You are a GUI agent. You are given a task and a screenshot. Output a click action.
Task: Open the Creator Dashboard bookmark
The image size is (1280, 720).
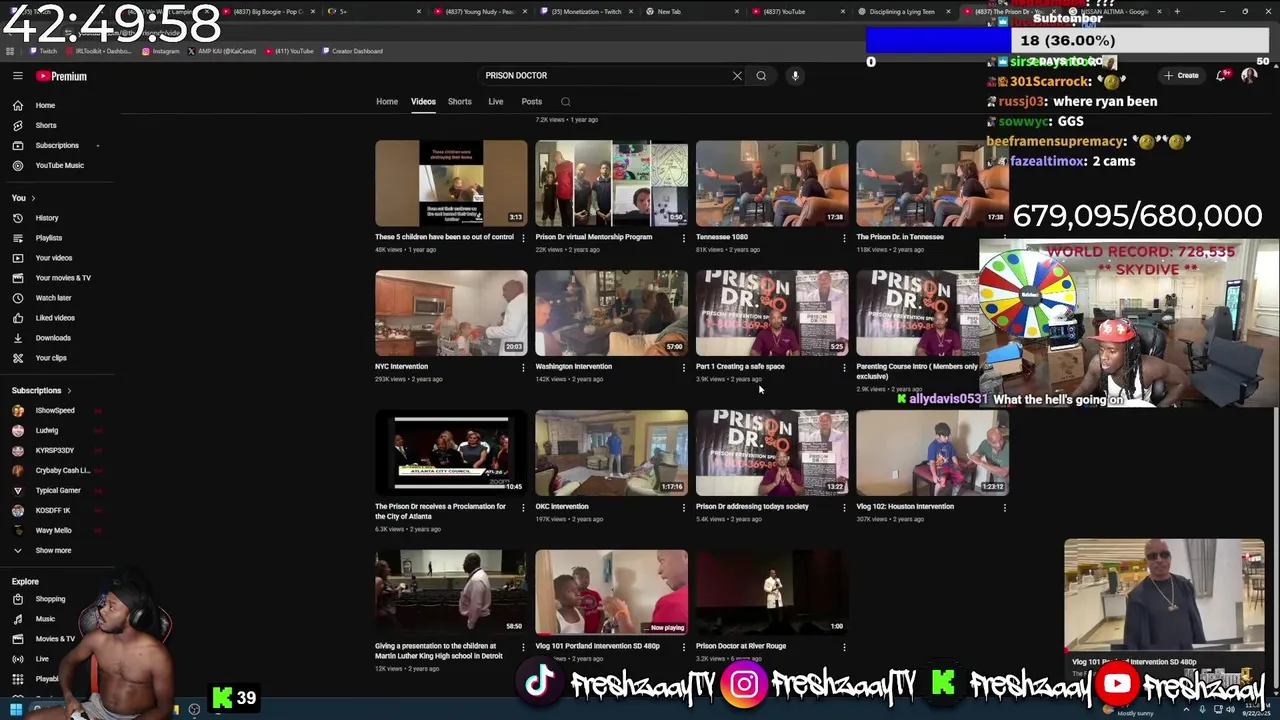[353, 51]
